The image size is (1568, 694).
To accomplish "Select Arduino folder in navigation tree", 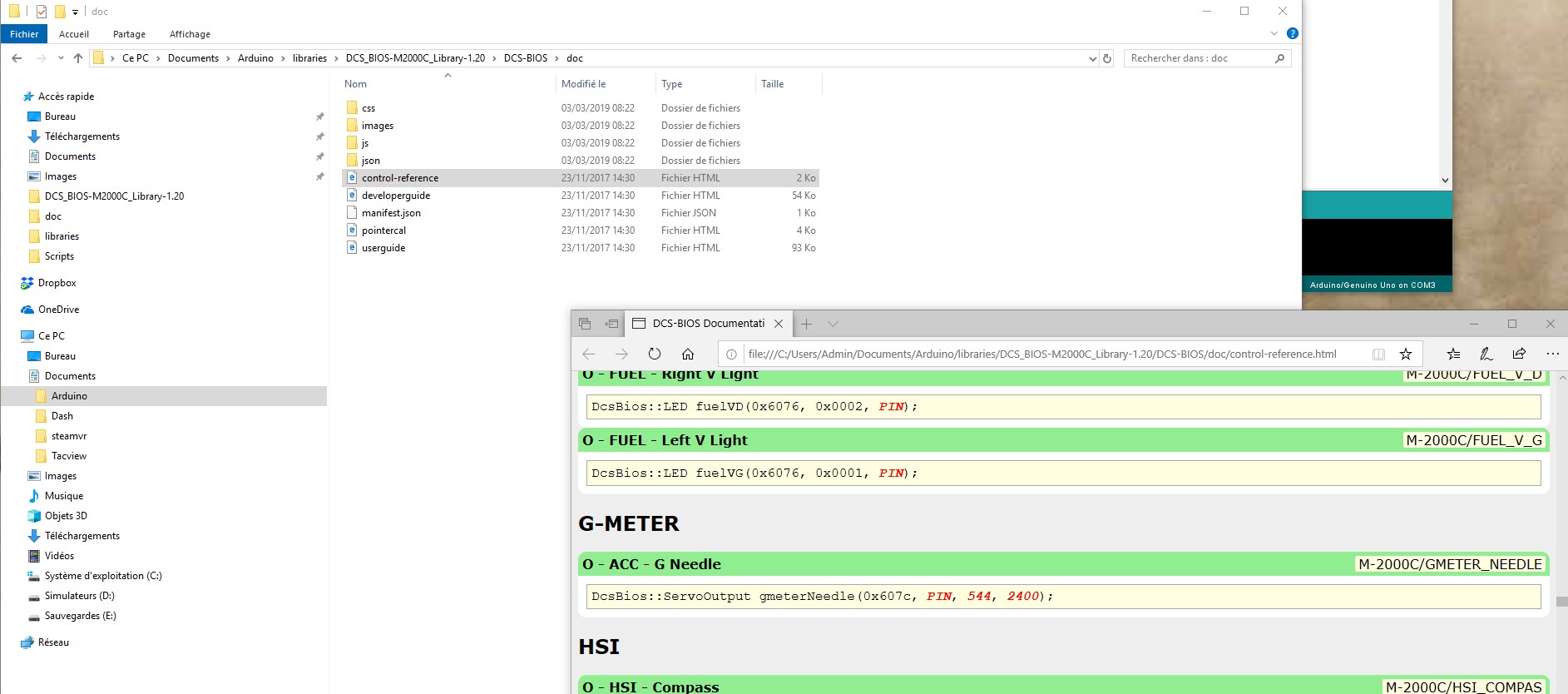I will point(69,396).
